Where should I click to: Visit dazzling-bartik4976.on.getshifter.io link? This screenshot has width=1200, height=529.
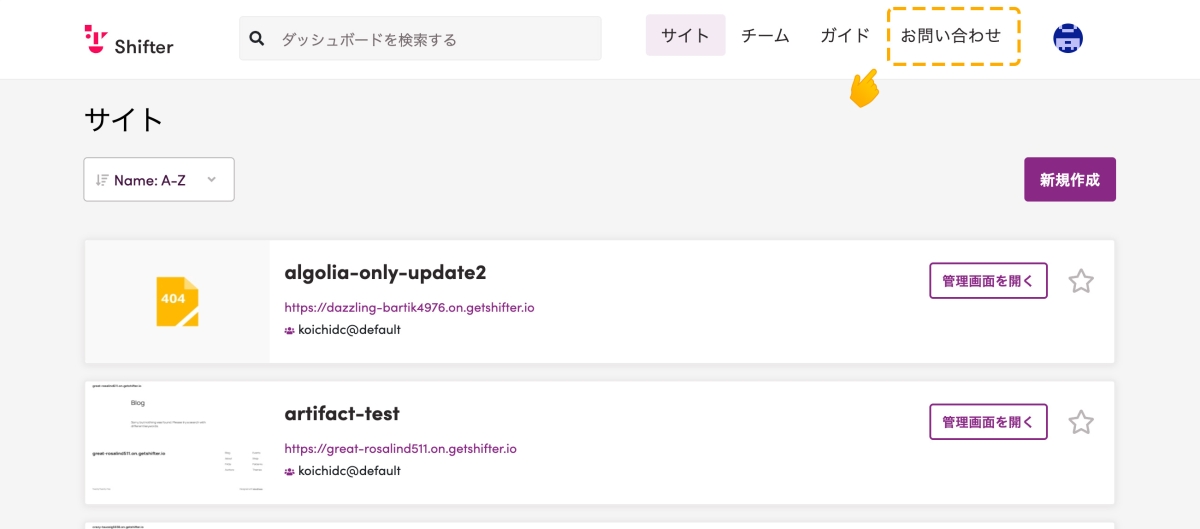(409, 307)
